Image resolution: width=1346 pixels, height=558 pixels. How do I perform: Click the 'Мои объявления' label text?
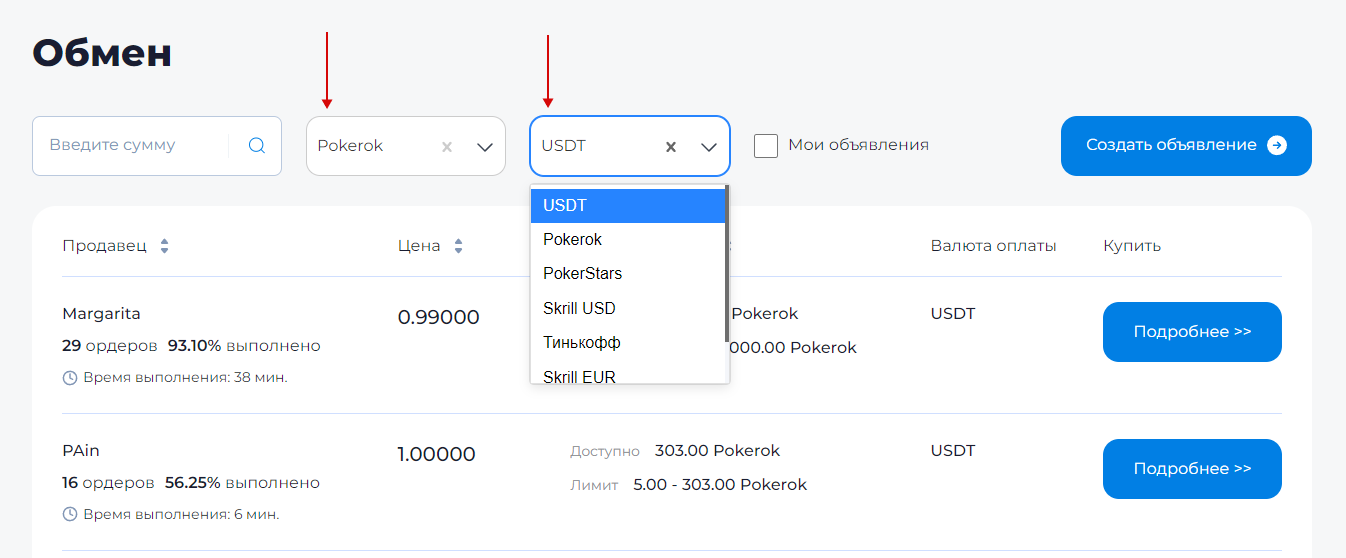click(858, 145)
